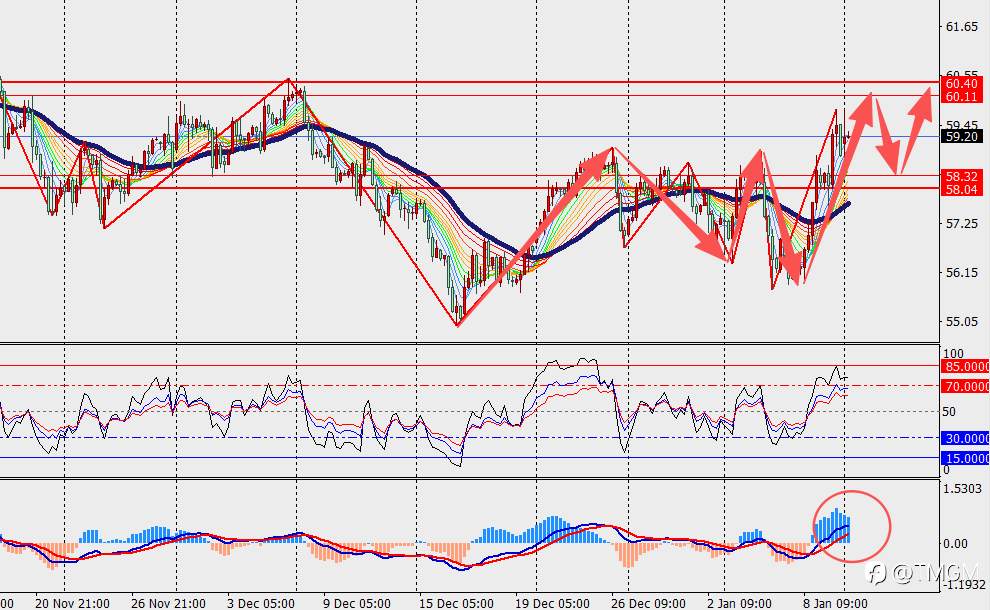
Task: Click the 15 Dec 05:00 date label
Action: click(456, 603)
